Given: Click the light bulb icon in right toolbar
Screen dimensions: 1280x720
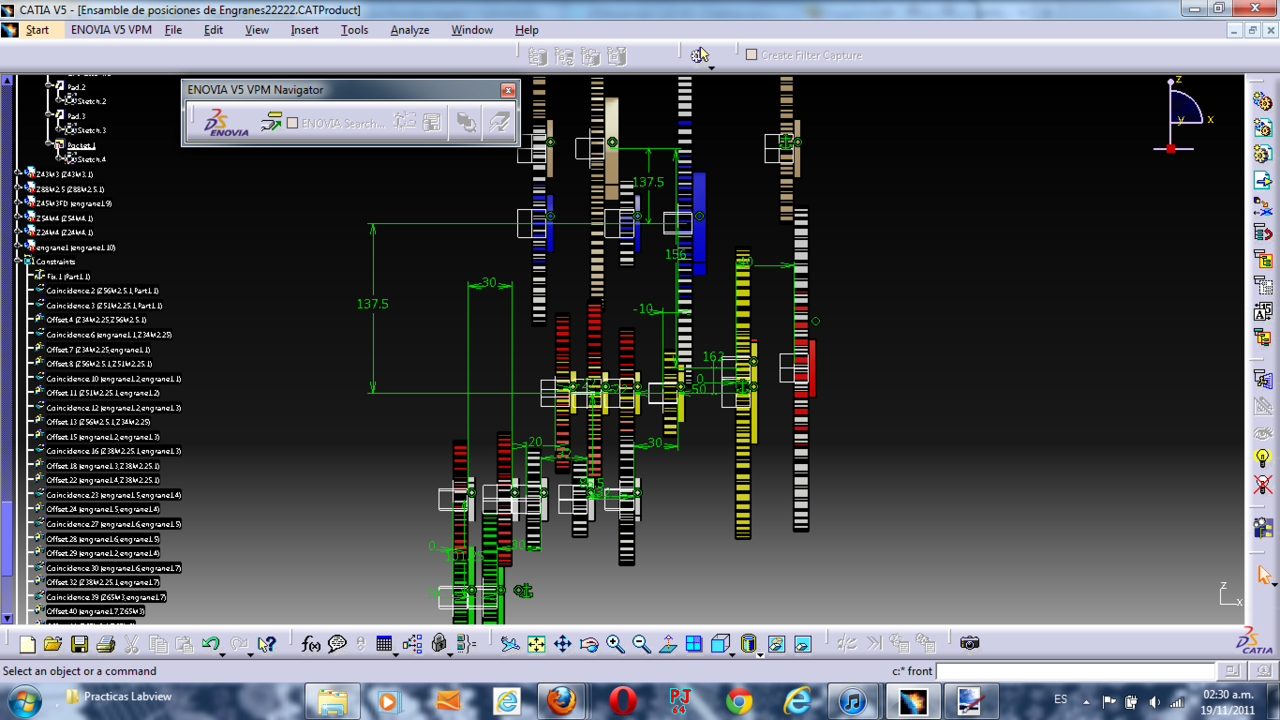Looking at the screenshot, I should point(1263,458).
